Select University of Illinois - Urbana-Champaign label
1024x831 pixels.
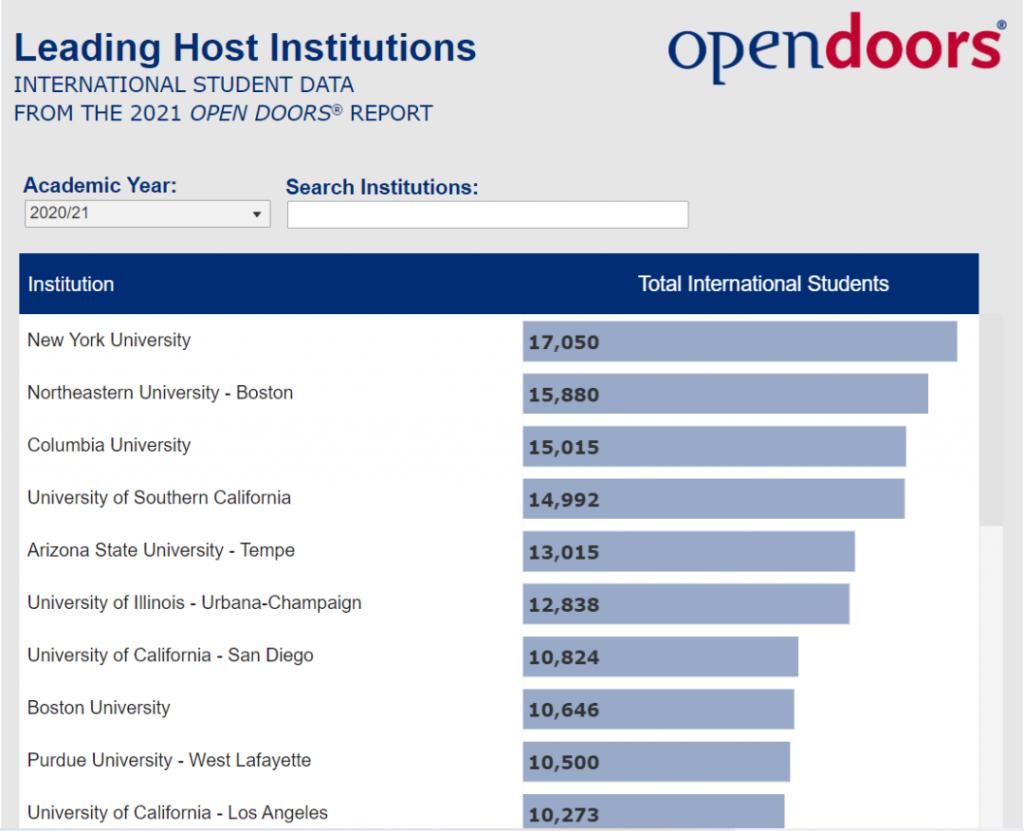[194, 602]
